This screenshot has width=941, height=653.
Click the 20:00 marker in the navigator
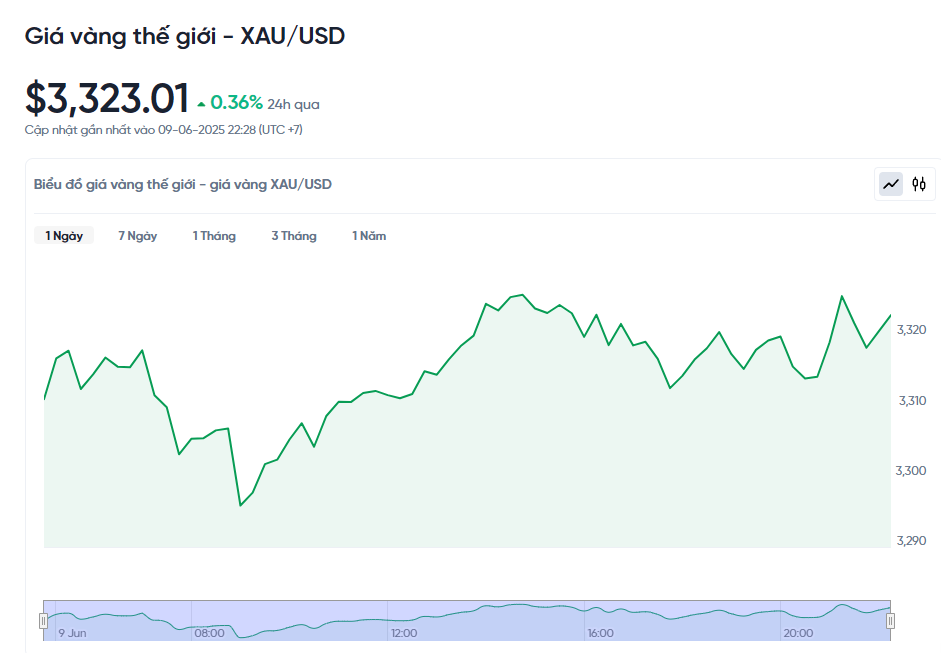tap(798, 633)
